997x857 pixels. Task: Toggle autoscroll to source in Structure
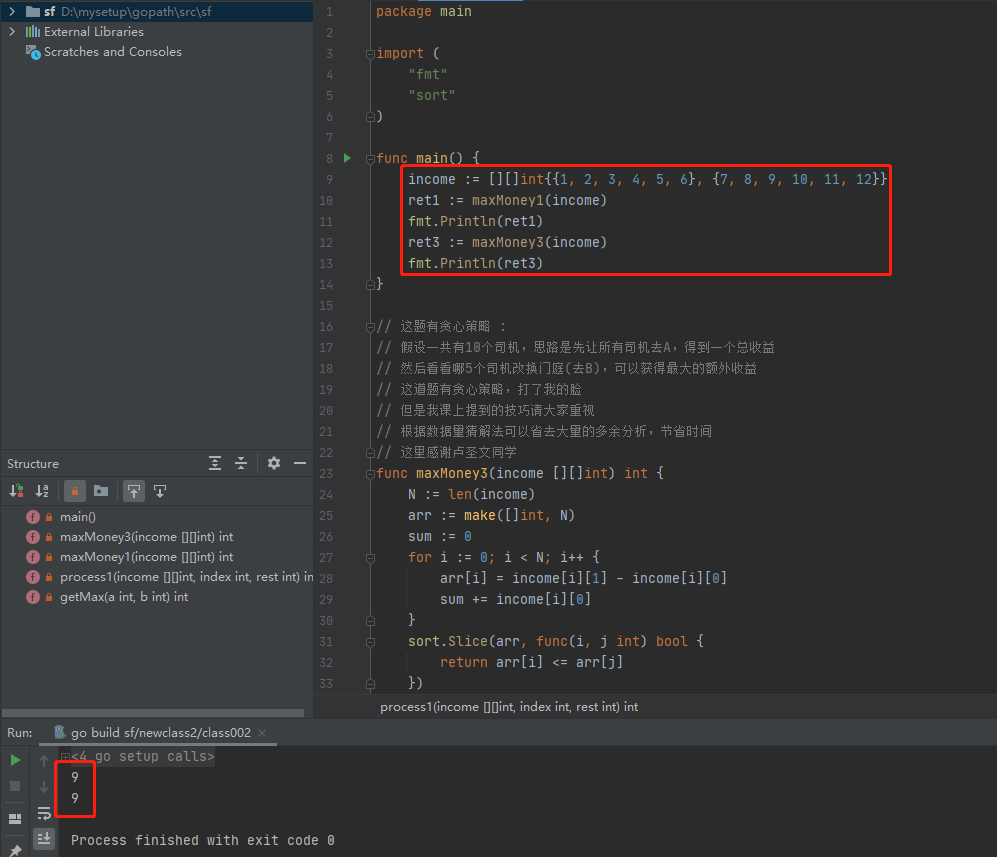coord(134,491)
